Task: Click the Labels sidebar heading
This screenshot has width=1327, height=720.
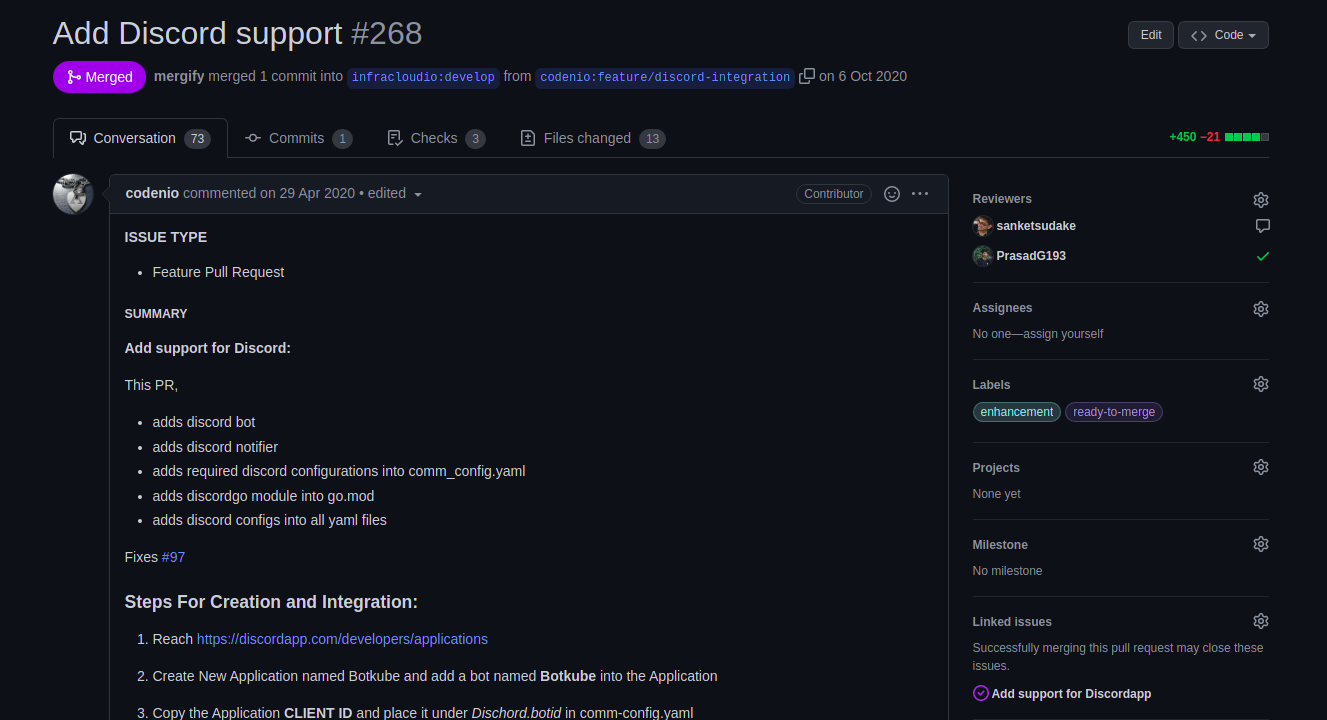Action: 992,385
